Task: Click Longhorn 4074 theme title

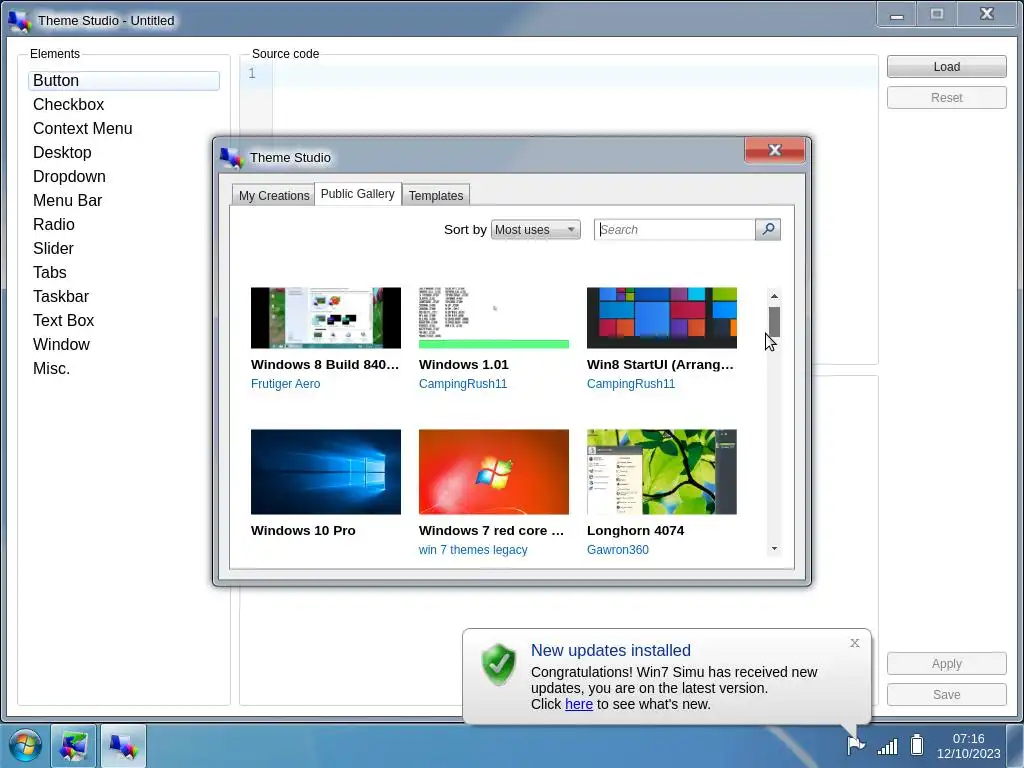Action: 635,531
